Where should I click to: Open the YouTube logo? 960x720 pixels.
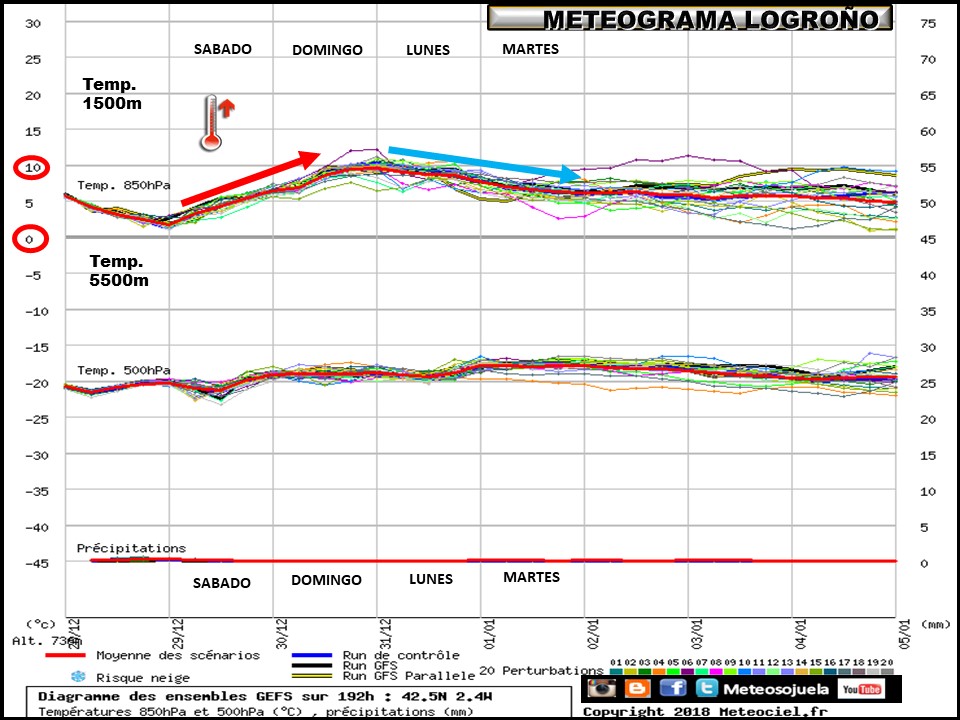(861, 689)
